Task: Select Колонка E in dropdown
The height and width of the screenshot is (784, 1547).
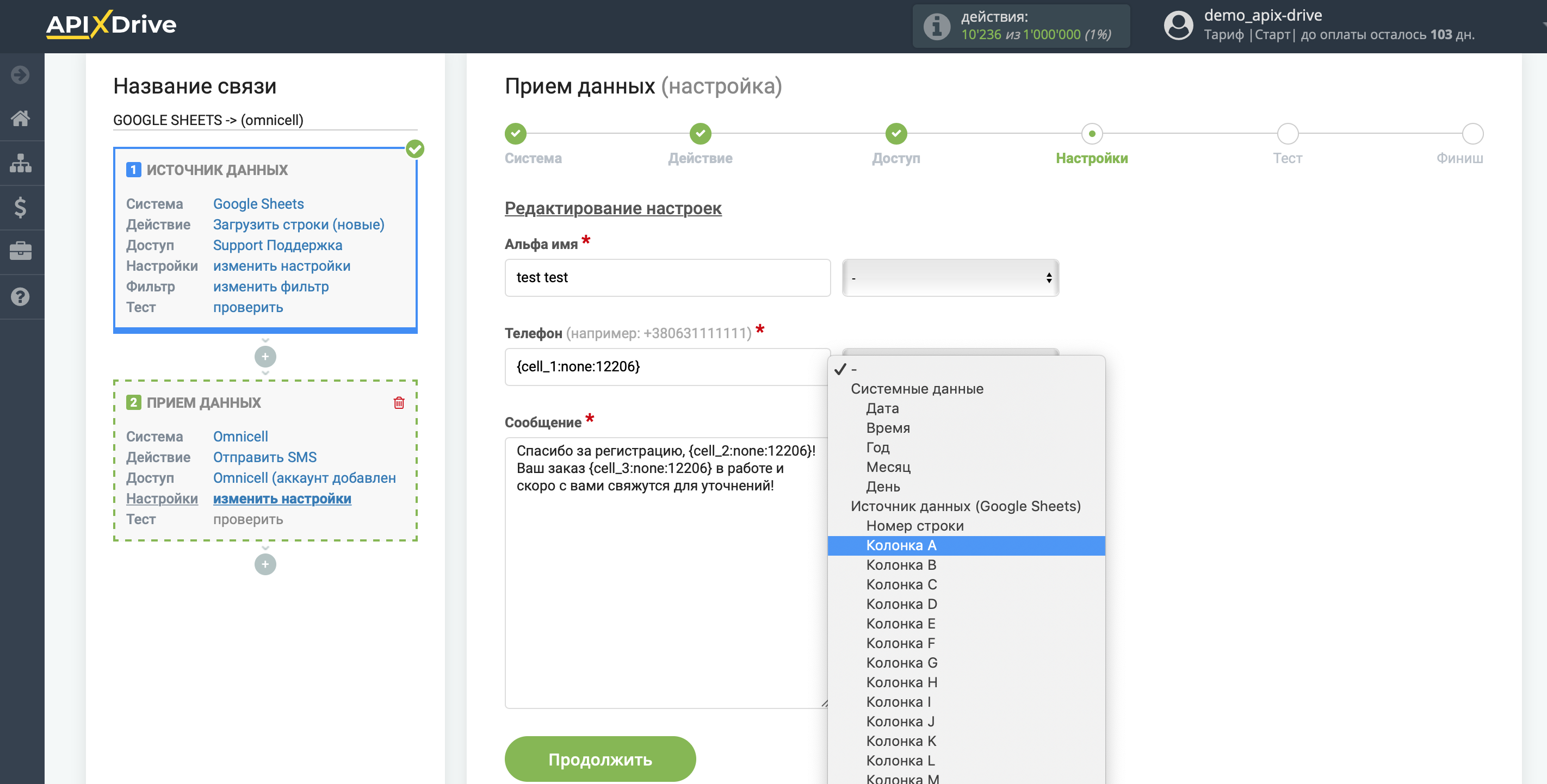Action: point(966,624)
